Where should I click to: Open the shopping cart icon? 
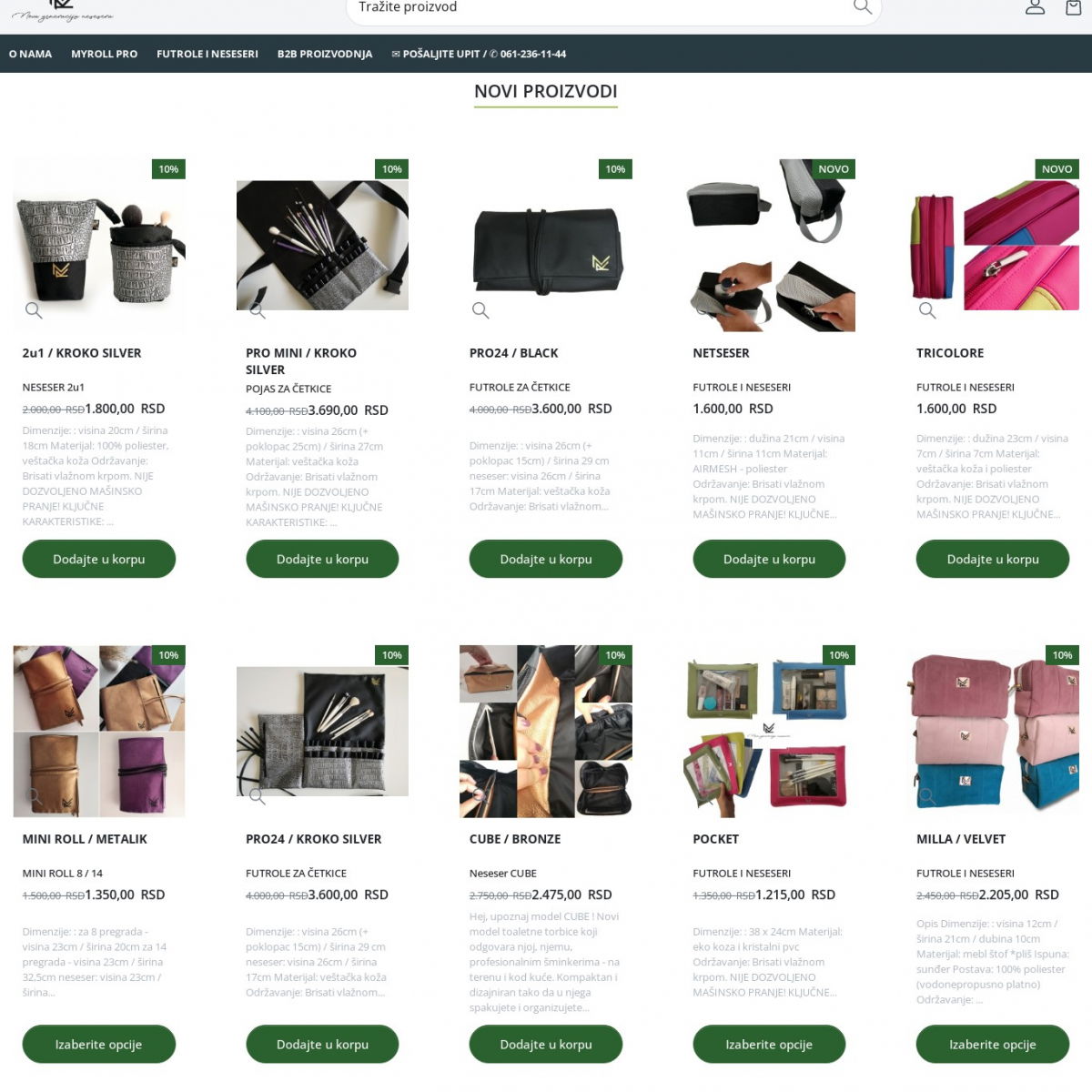click(1074, 7)
